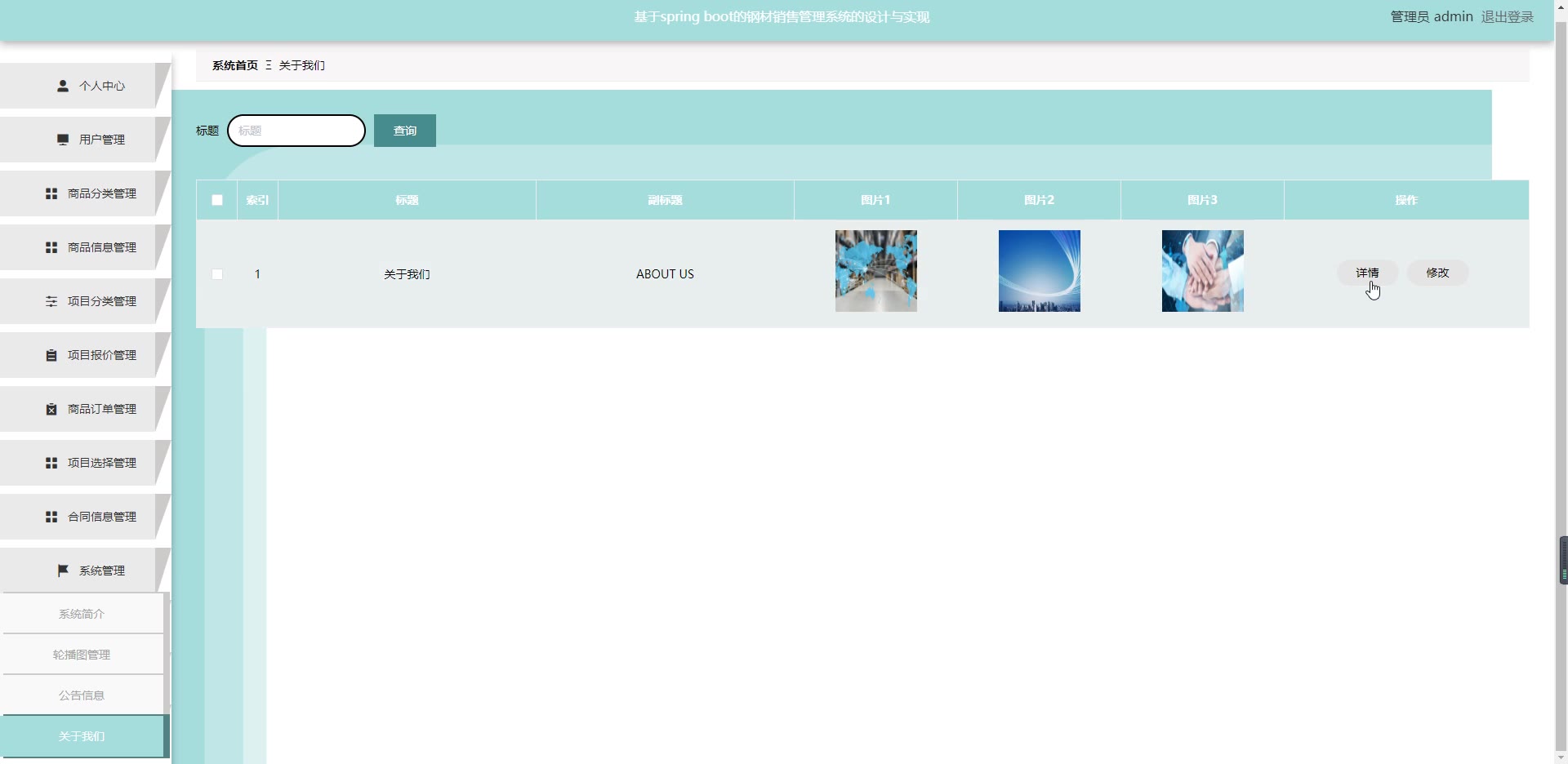Click the 查询 search button
Viewport: 1568px width, 764px height.
[x=405, y=131]
